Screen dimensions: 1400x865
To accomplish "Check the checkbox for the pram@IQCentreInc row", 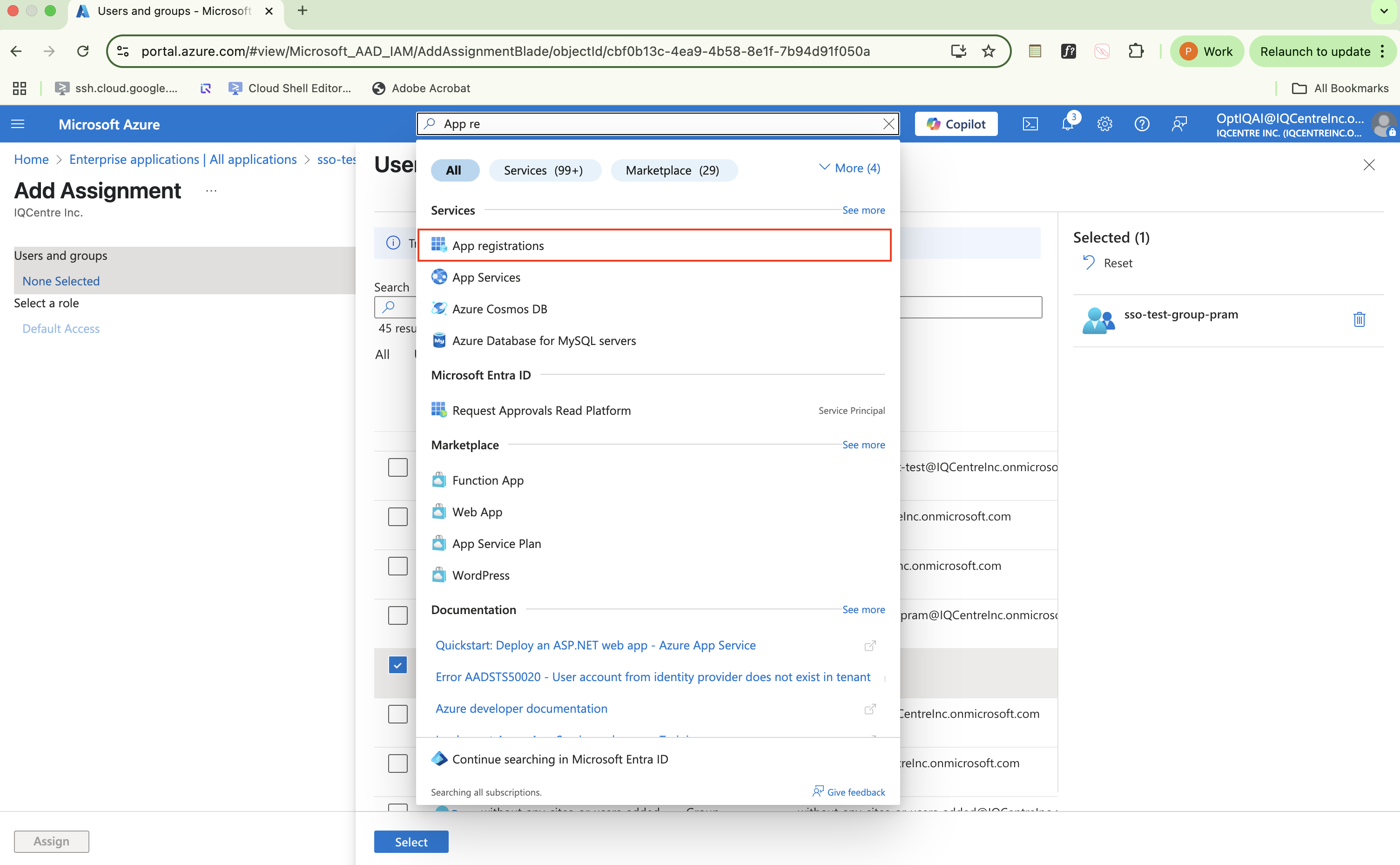I will tap(397, 615).
